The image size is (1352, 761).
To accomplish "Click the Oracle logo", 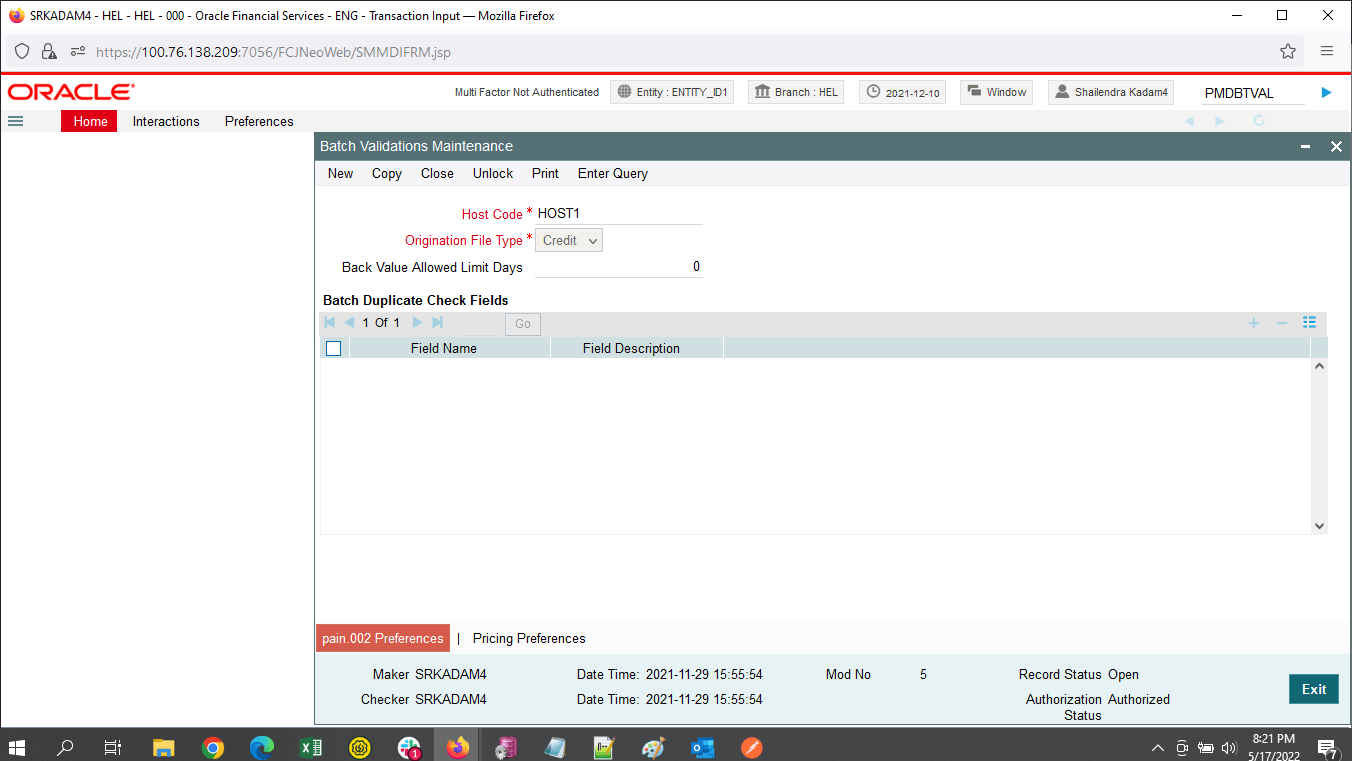I will 71,92.
